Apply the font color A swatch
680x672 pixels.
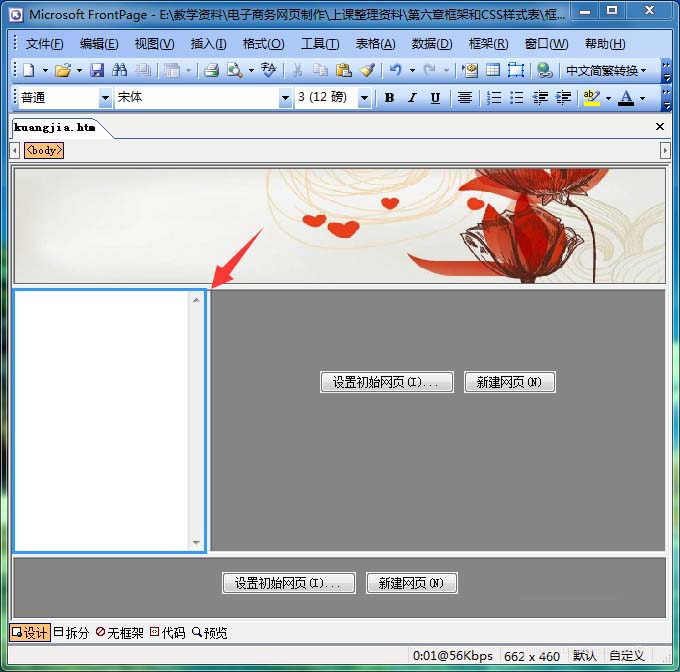(x=626, y=98)
